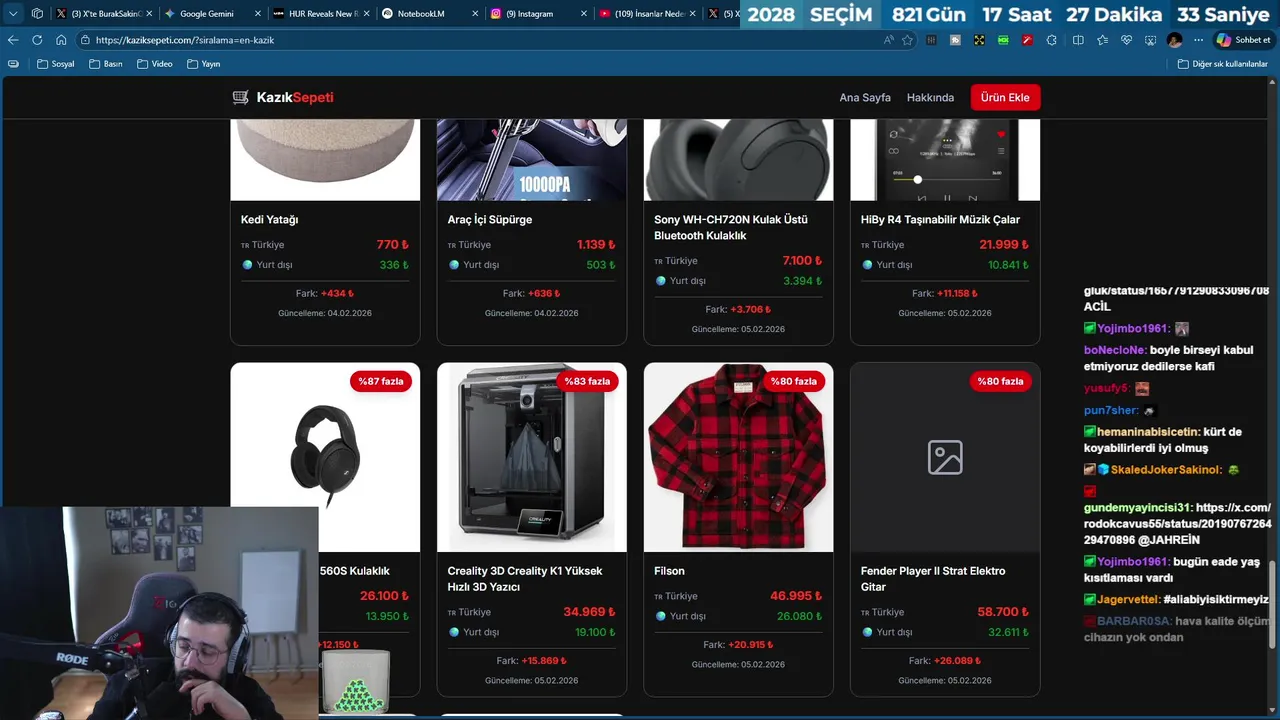Viewport: 1280px width, 720px height.
Task: Open the Hakkında page link
Action: [930, 98]
